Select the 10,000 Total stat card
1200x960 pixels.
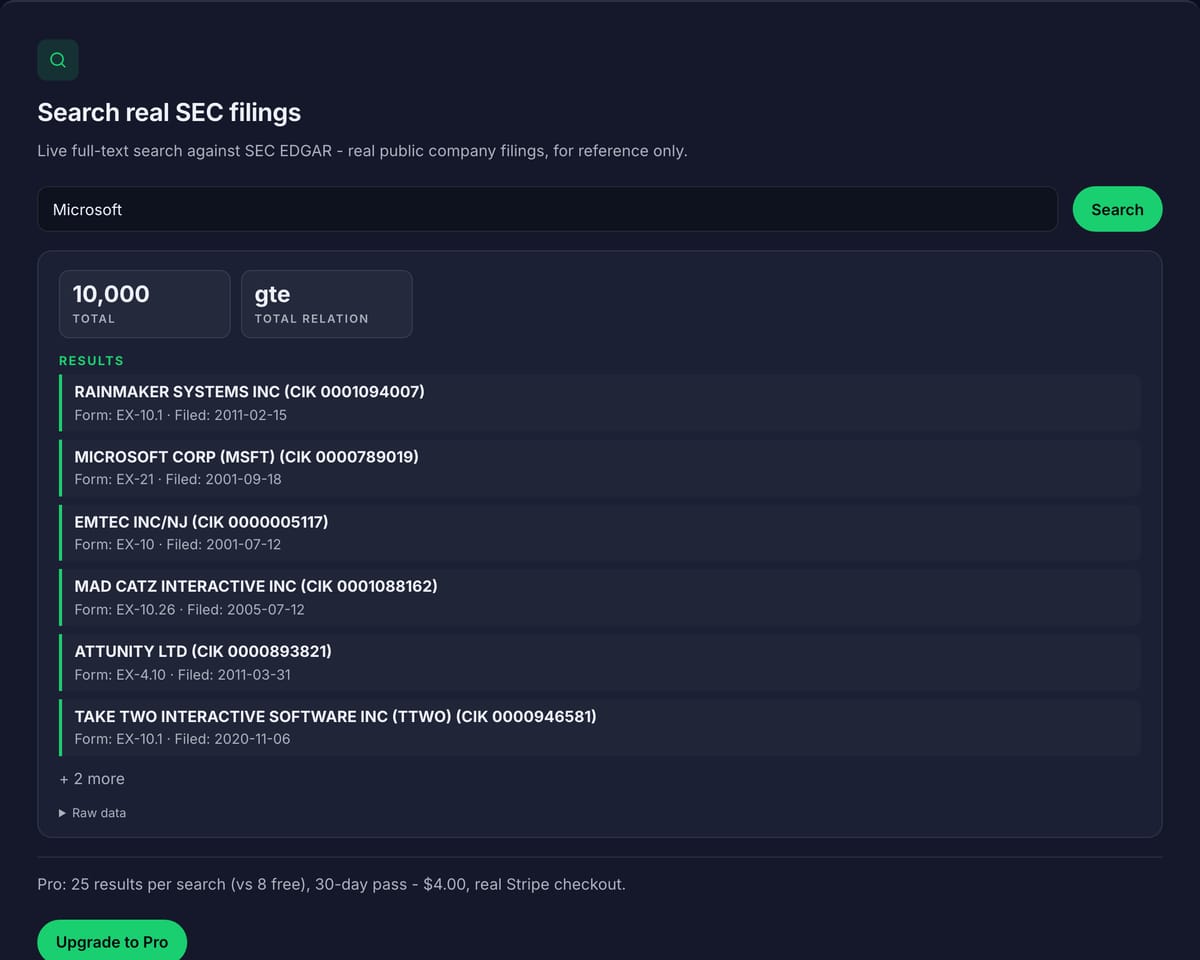point(144,304)
